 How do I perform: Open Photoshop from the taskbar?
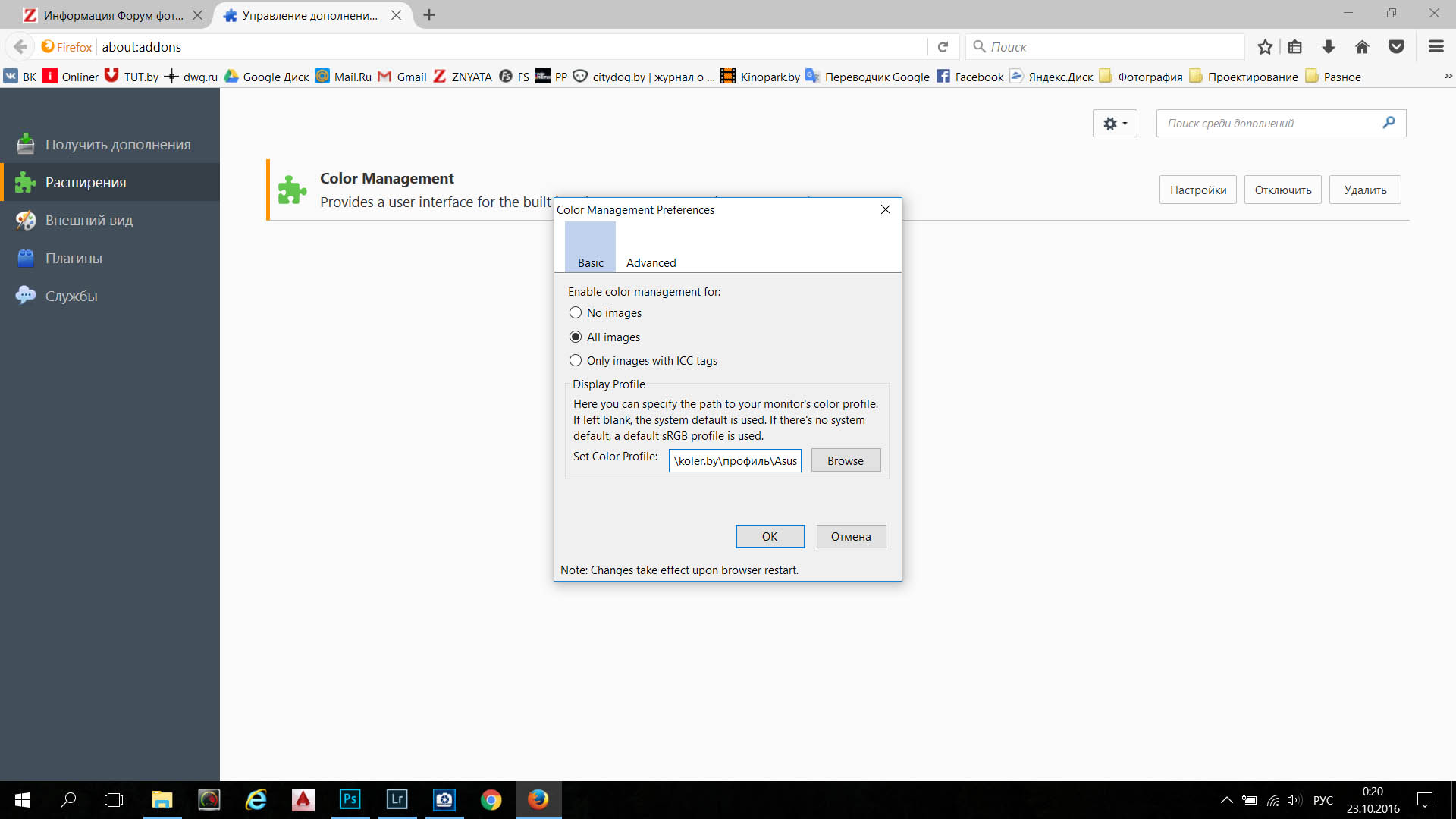click(350, 799)
